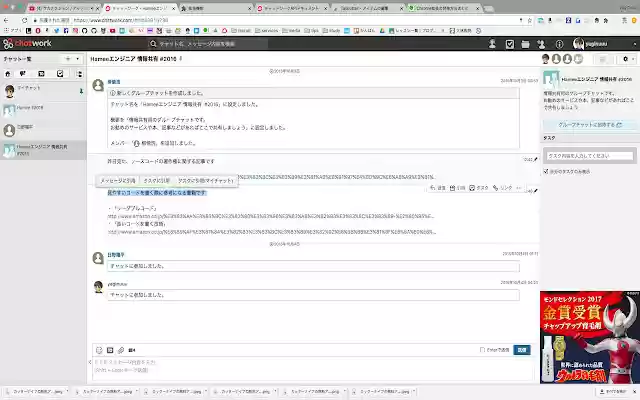The image size is (640, 400).
Task: Close the downloads bar with X
Action: click(635, 391)
